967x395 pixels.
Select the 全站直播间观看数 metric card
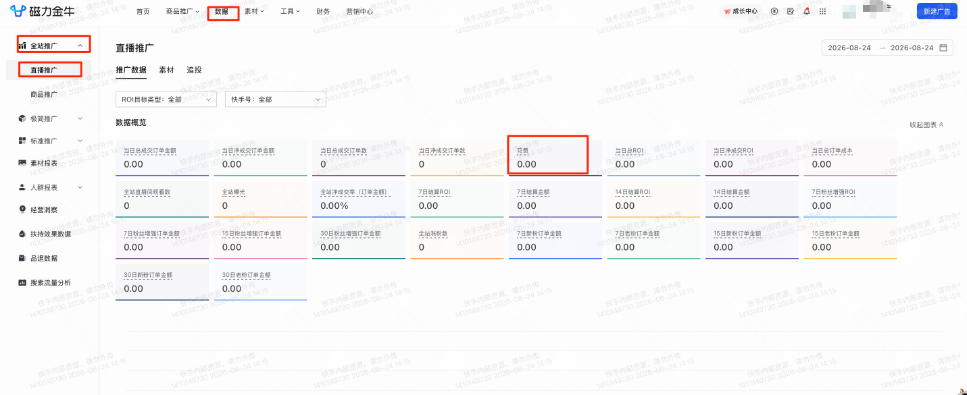click(162, 199)
